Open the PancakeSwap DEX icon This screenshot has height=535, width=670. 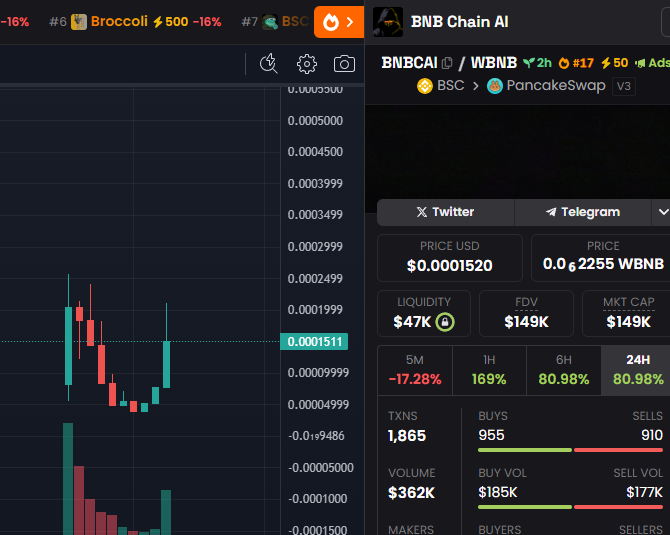pyautogui.click(x=495, y=86)
